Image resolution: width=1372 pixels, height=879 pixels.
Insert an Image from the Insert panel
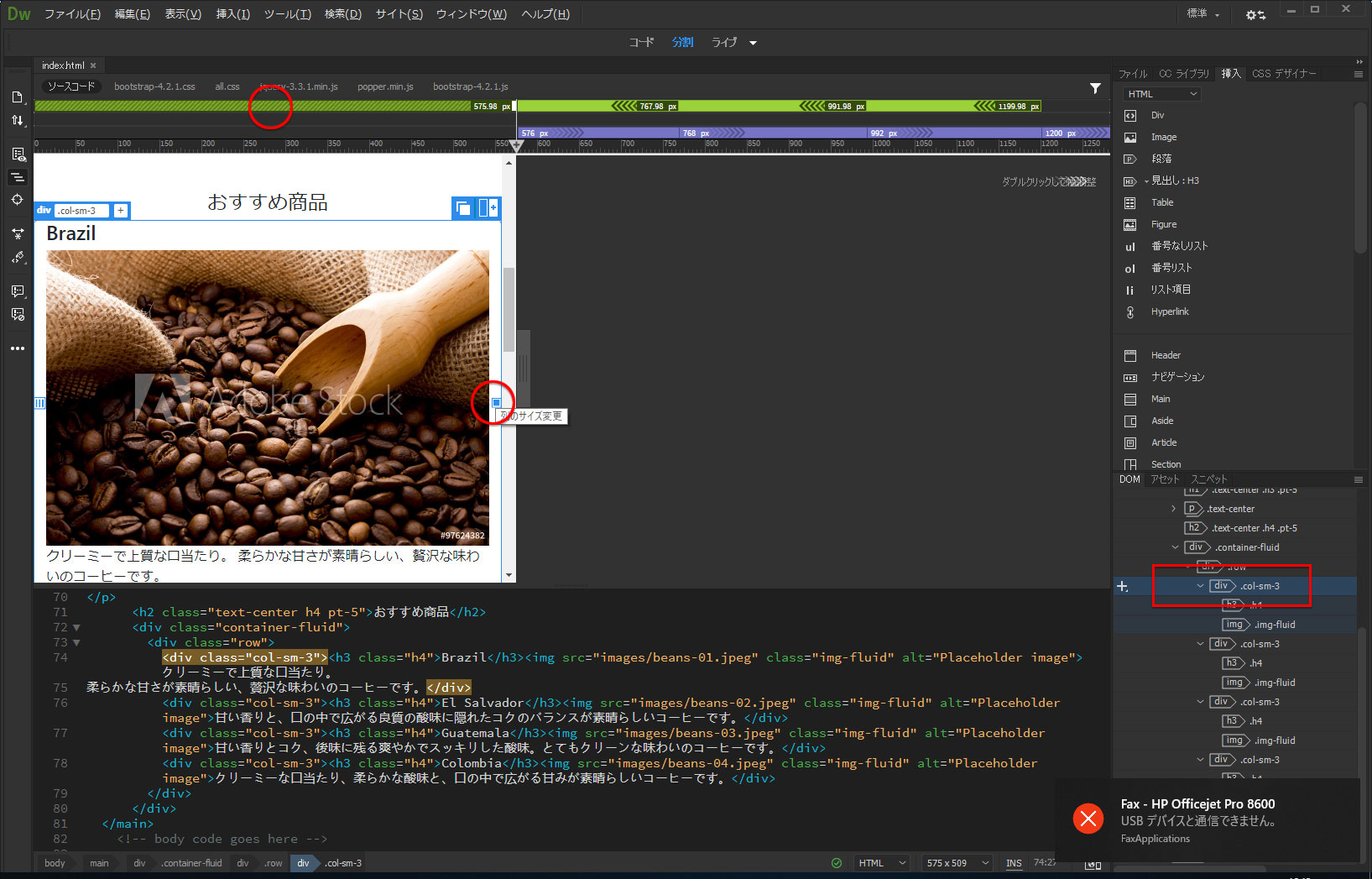1163,137
